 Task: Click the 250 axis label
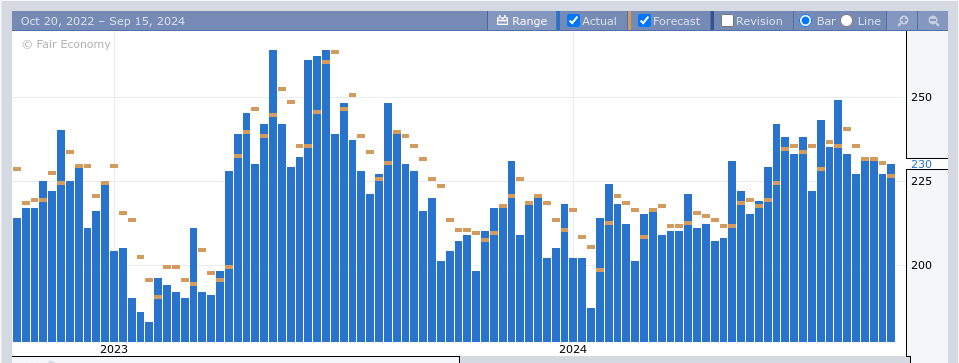click(921, 98)
